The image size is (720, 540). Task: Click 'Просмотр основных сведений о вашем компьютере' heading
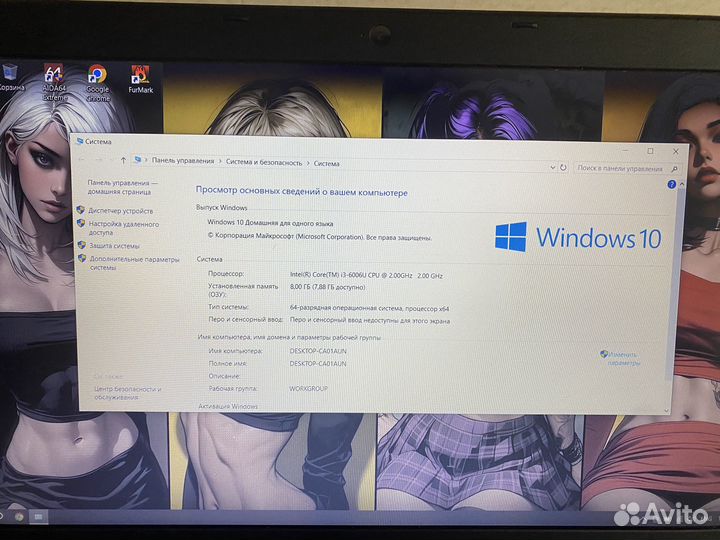(302, 191)
